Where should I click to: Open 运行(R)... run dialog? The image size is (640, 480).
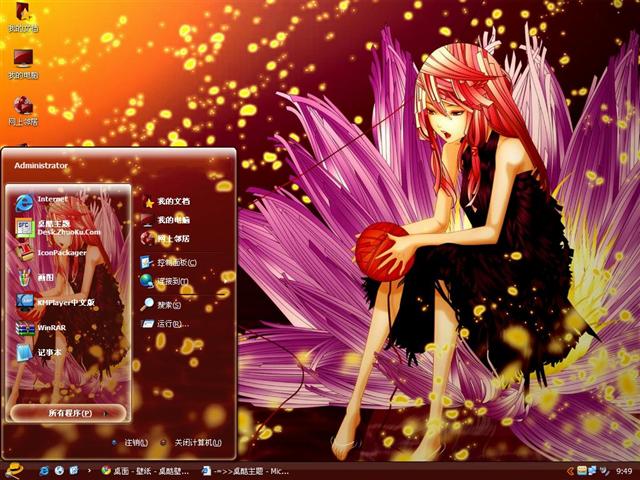tap(164, 324)
